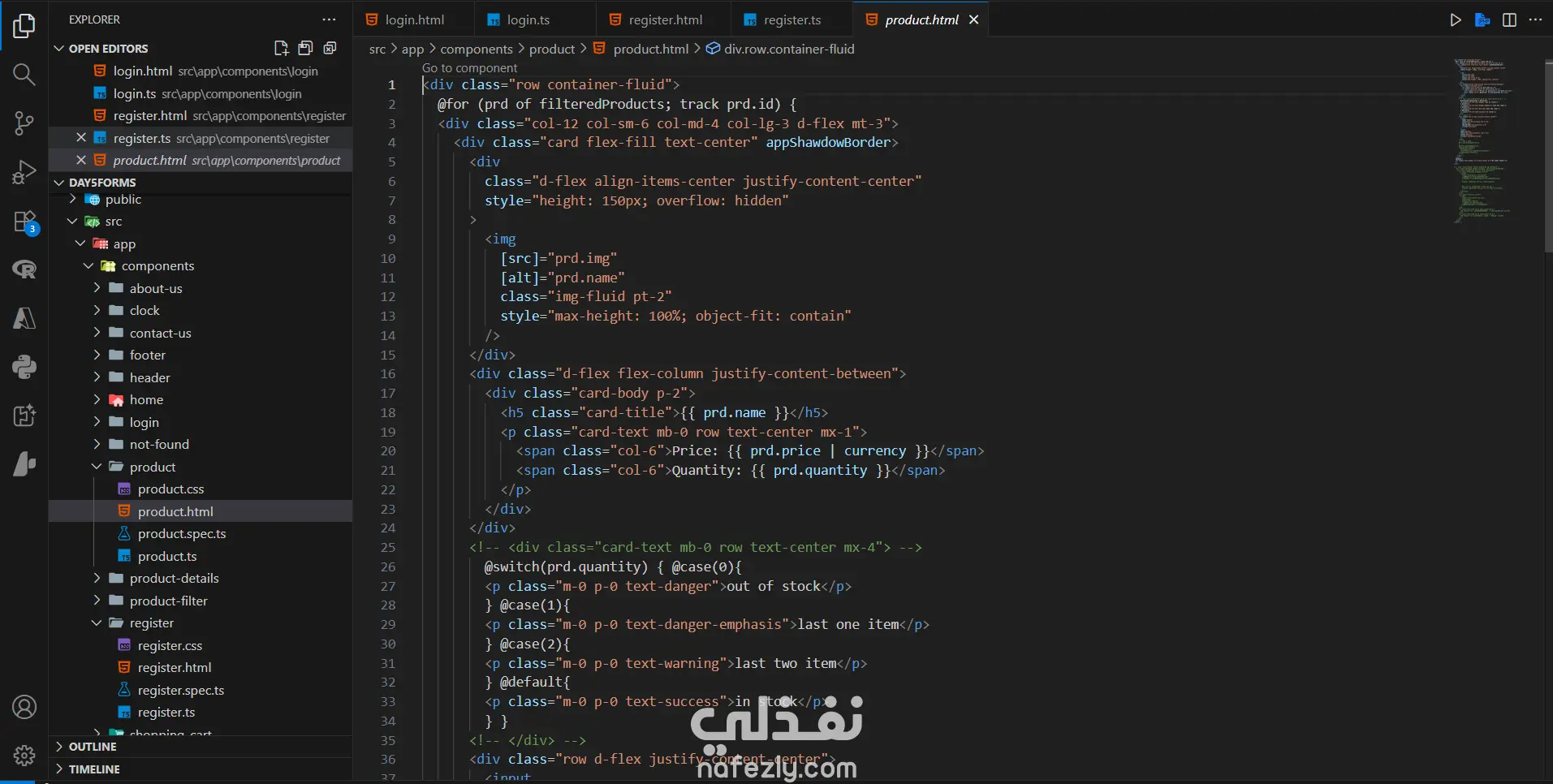Close the product.html editor tab
Image resolution: width=1553 pixels, height=784 pixels.
coord(973,19)
